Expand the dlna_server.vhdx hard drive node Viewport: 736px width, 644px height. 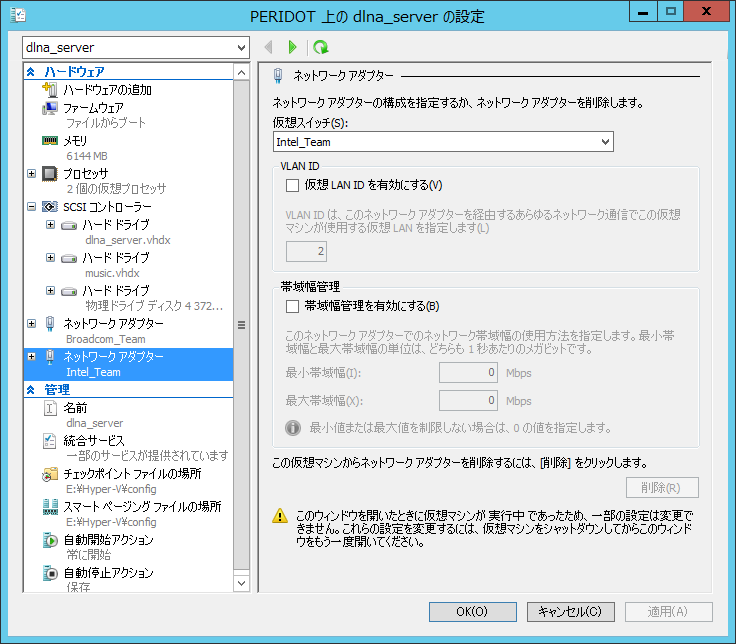50,225
